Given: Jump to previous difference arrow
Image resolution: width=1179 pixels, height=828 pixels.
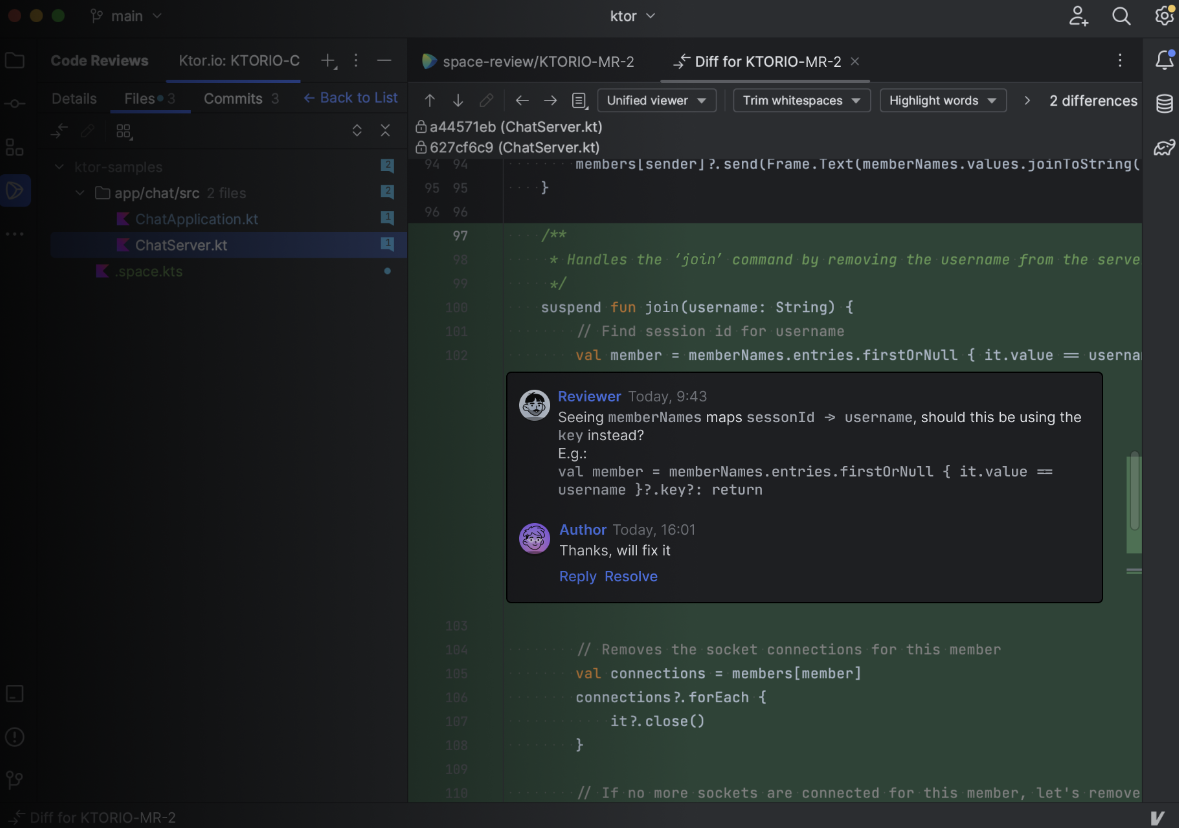Looking at the screenshot, I should 430,101.
